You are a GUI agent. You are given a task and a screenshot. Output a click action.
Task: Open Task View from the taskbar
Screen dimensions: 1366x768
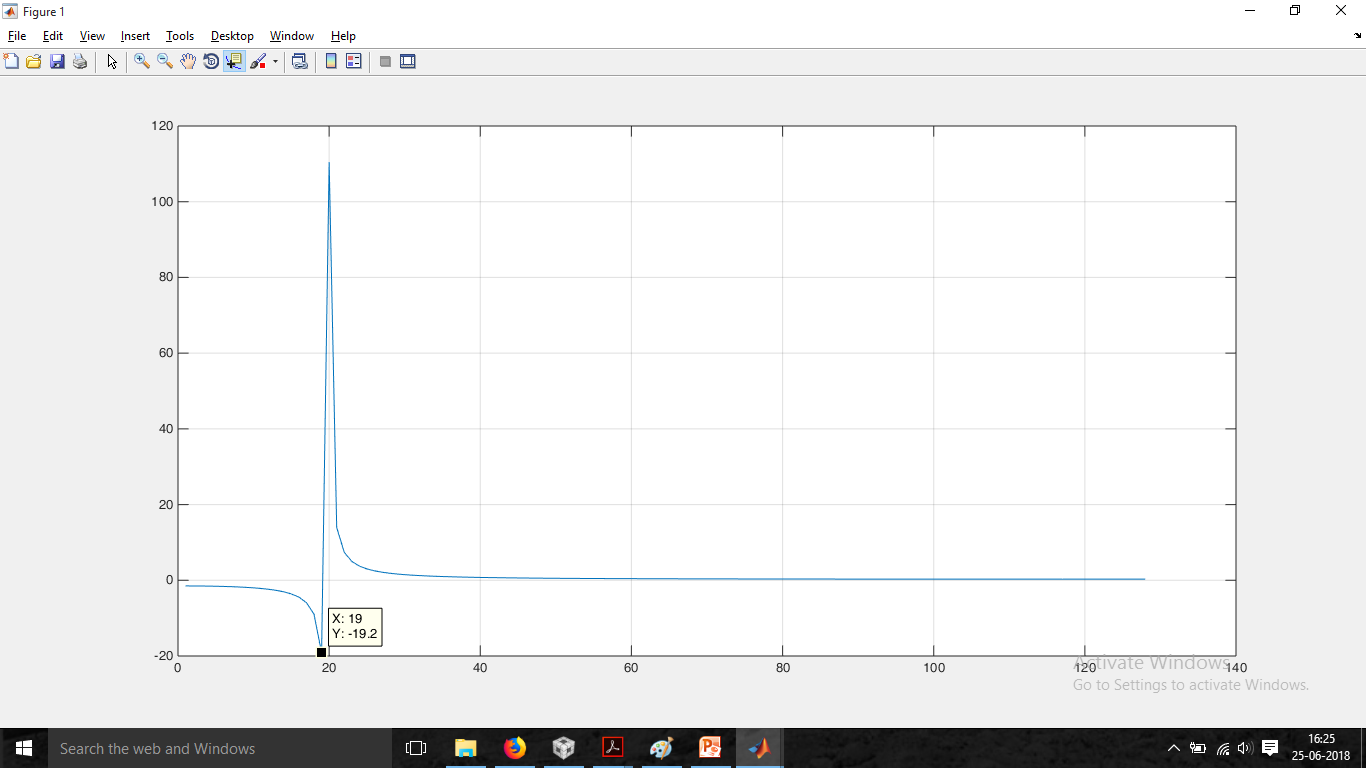click(x=416, y=748)
